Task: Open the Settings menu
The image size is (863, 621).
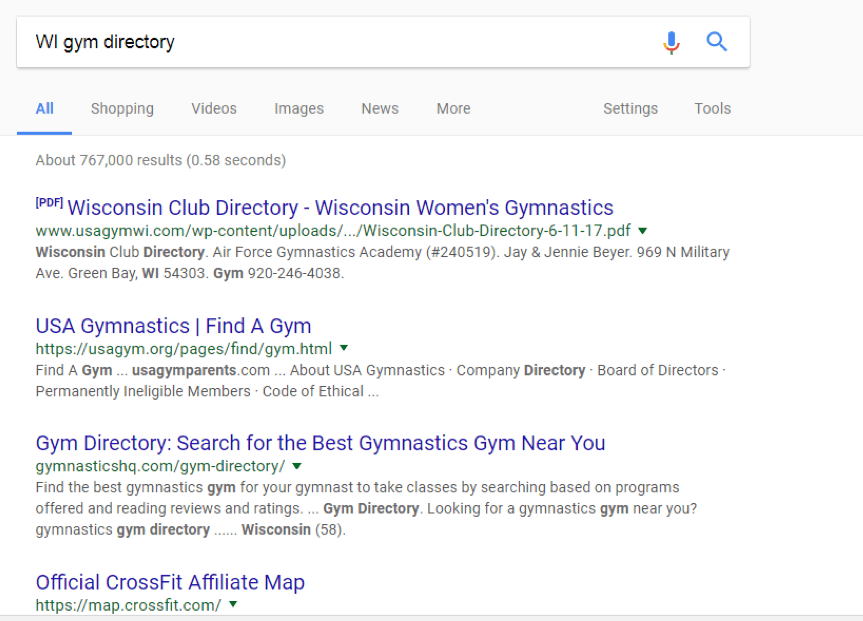Action: (x=630, y=108)
